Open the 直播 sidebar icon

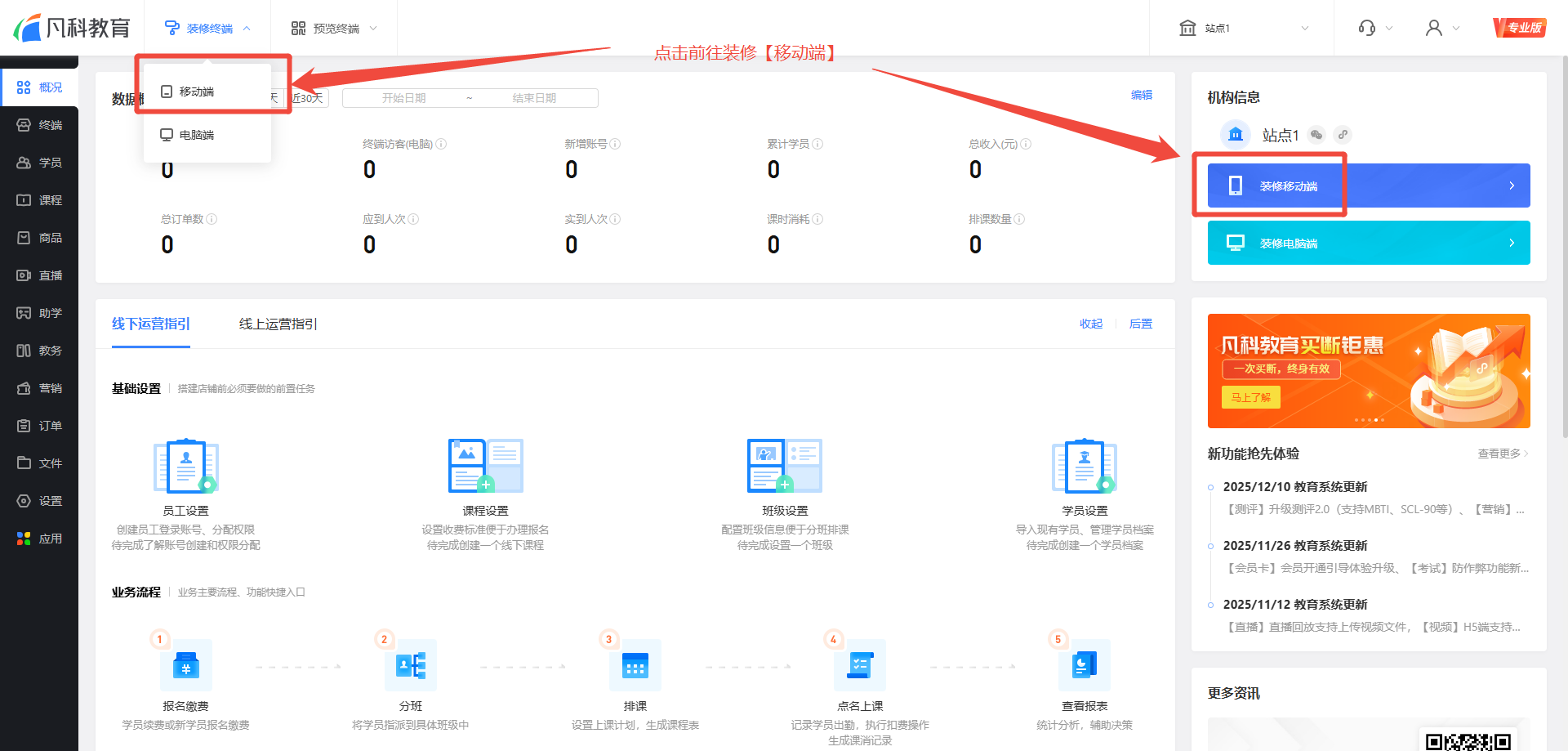tap(24, 275)
